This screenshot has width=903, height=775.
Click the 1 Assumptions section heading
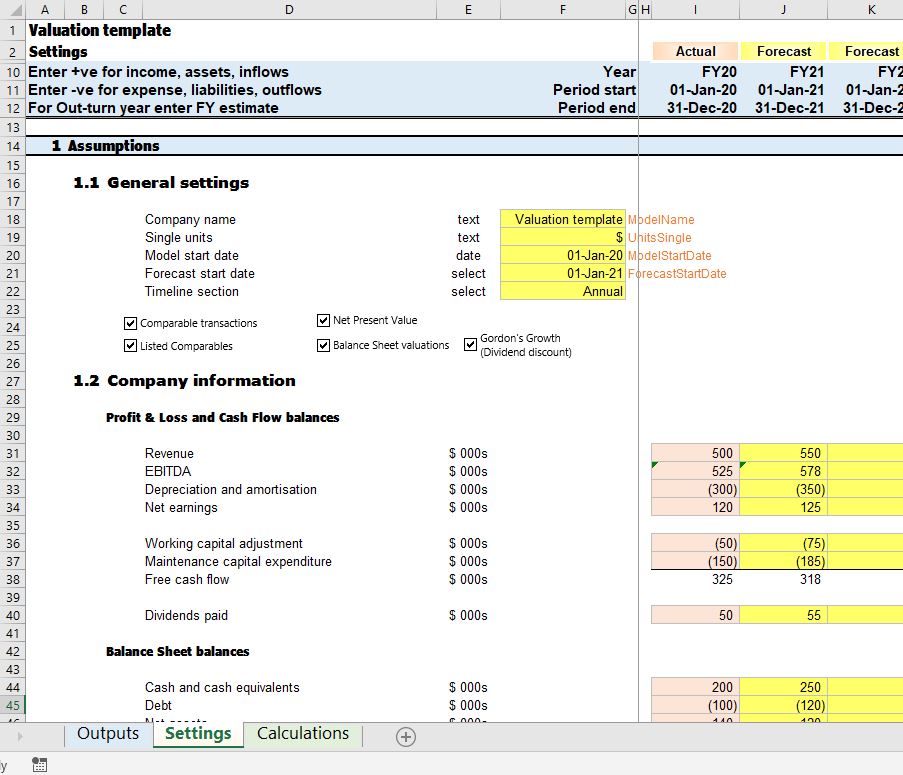(x=105, y=146)
